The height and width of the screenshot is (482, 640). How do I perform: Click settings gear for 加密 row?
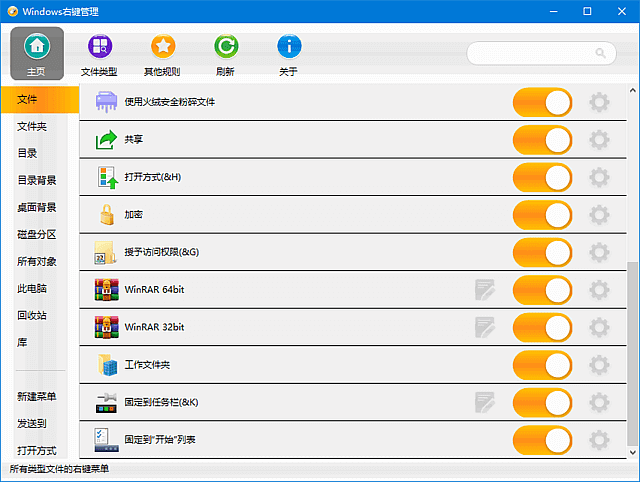pos(599,215)
